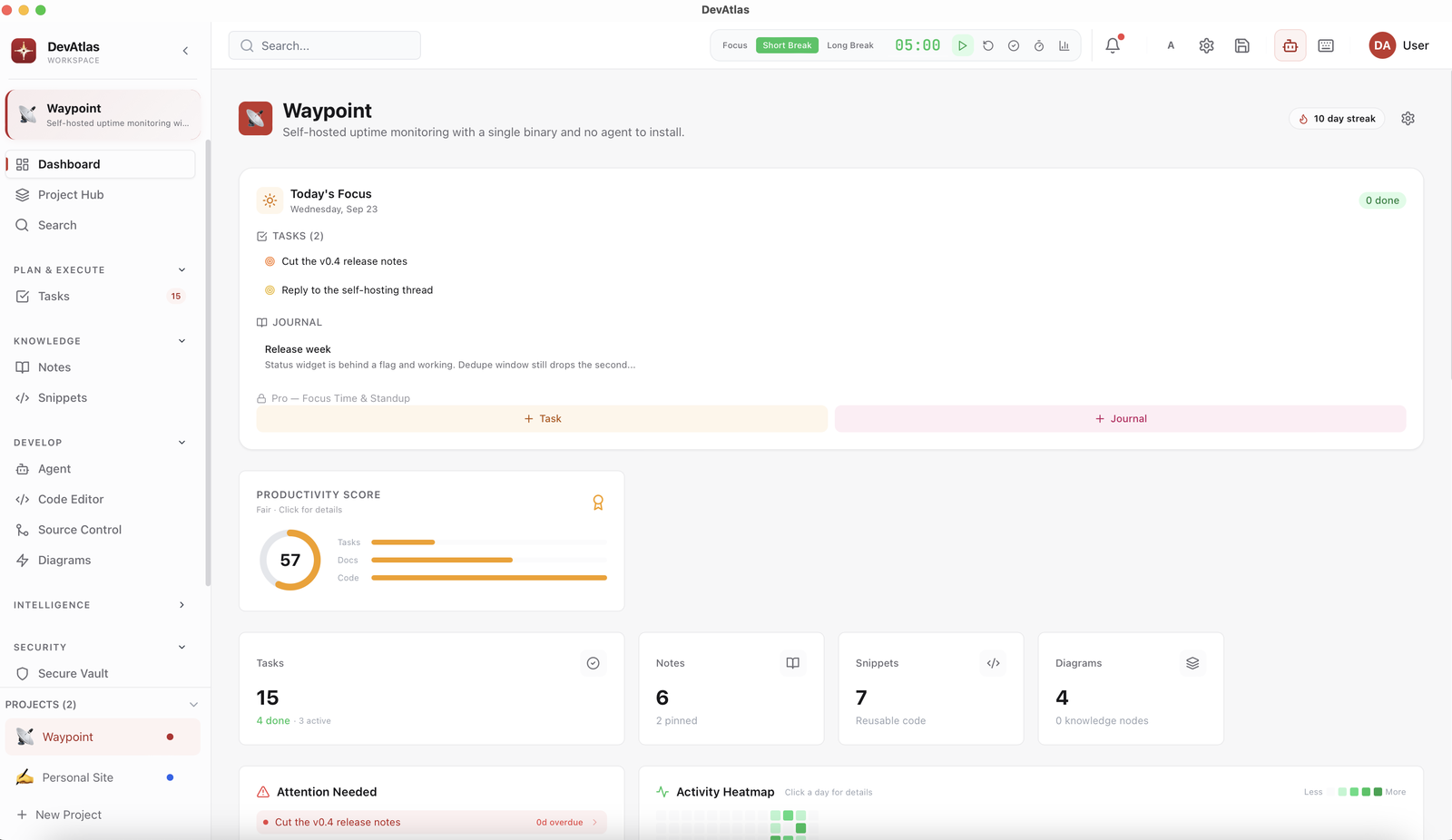The image size is (1452, 840).
Task: Click the Code progress bar
Action: tap(489, 578)
